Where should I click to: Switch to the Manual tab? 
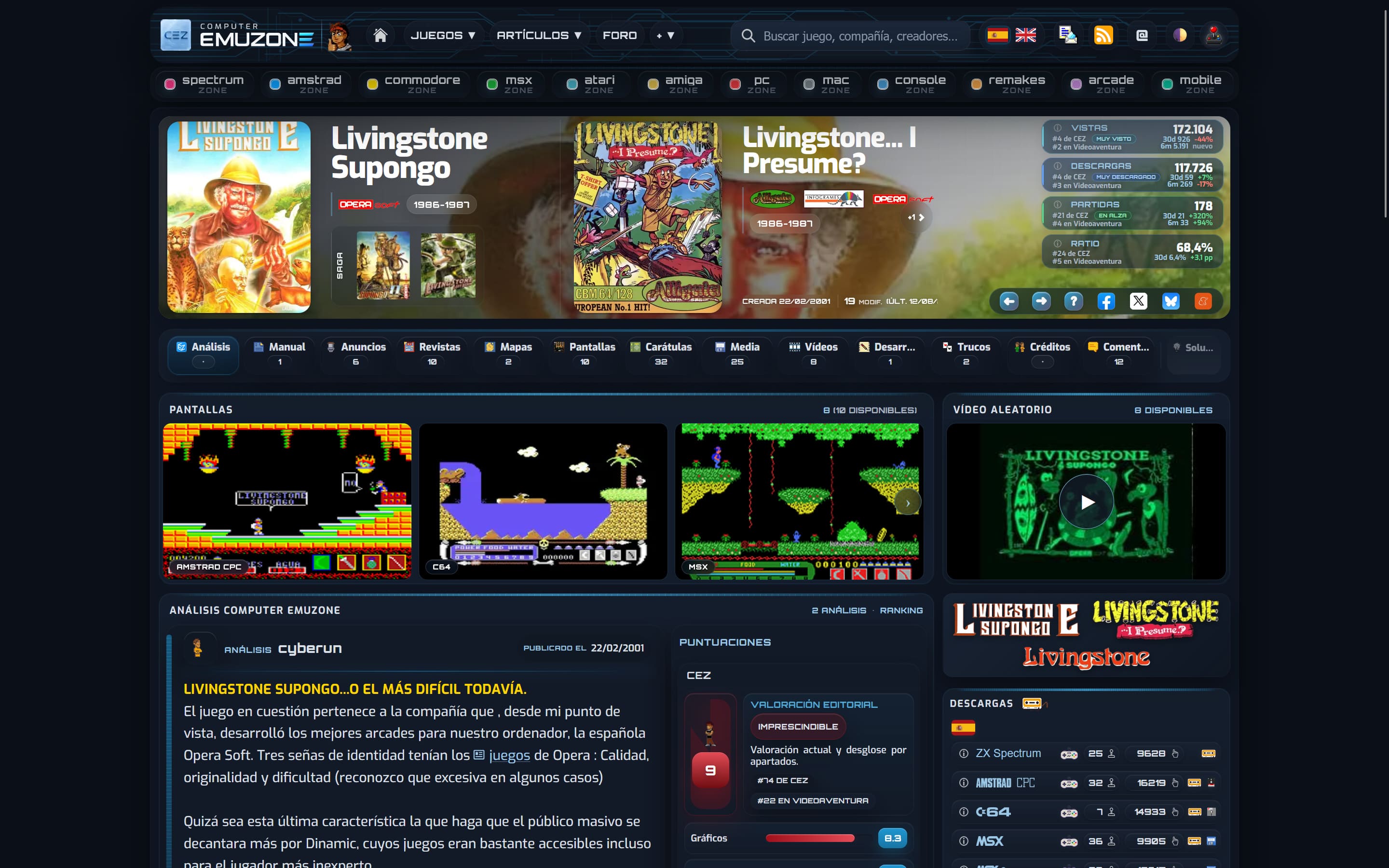click(x=280, y=355)
